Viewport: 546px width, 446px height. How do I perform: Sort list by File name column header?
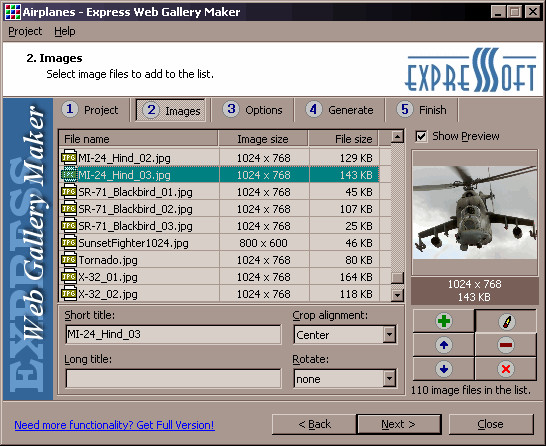tap(138, 139)
